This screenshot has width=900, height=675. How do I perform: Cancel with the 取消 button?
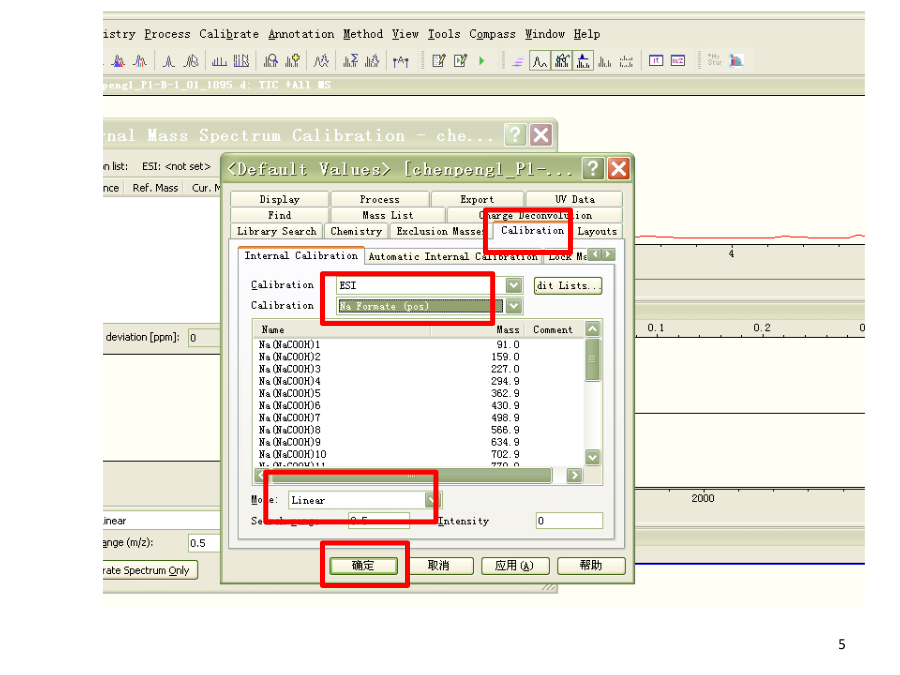(x=439, y=565)
